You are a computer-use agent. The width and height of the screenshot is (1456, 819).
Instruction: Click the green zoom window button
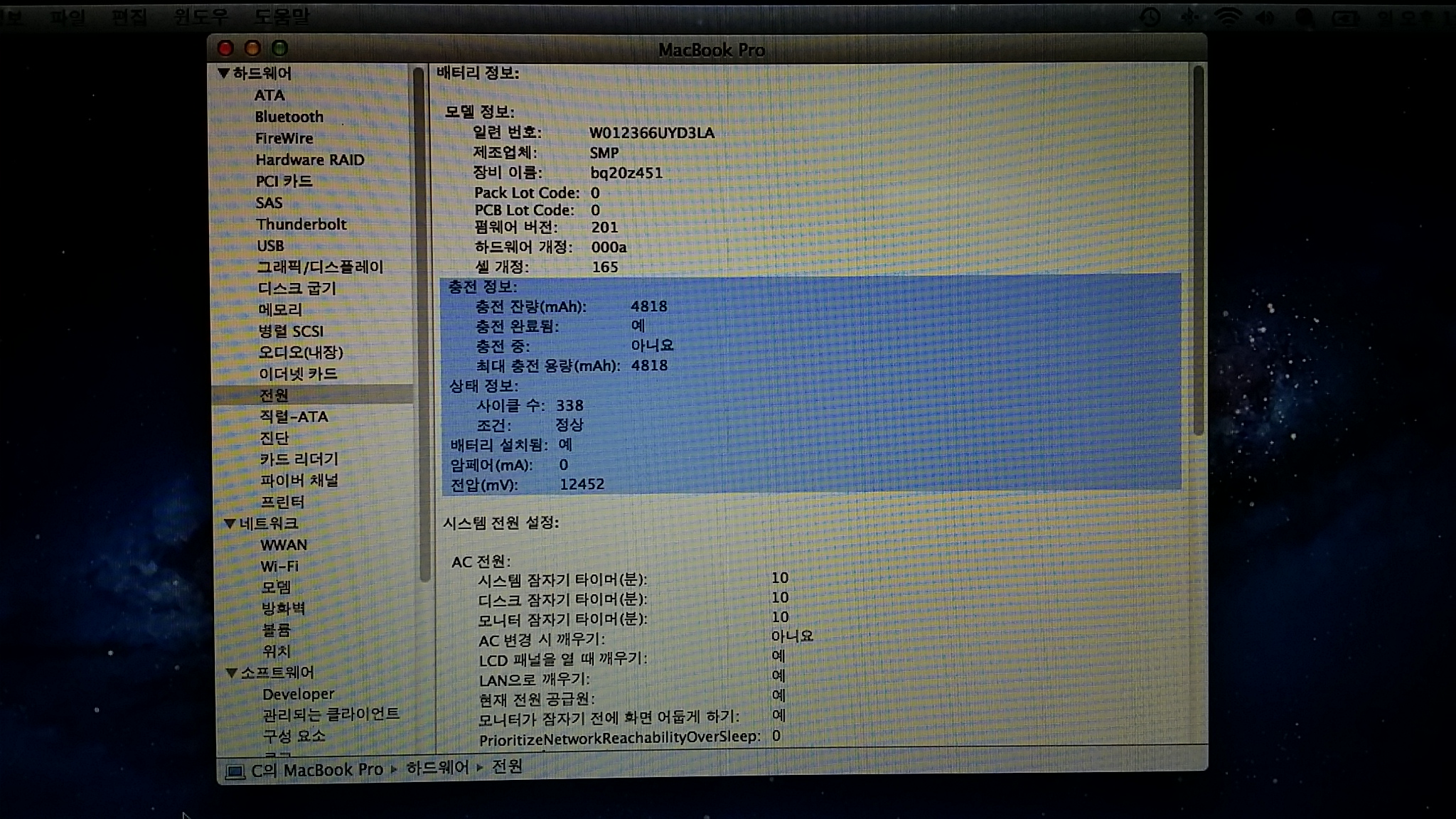pos(280,48)
